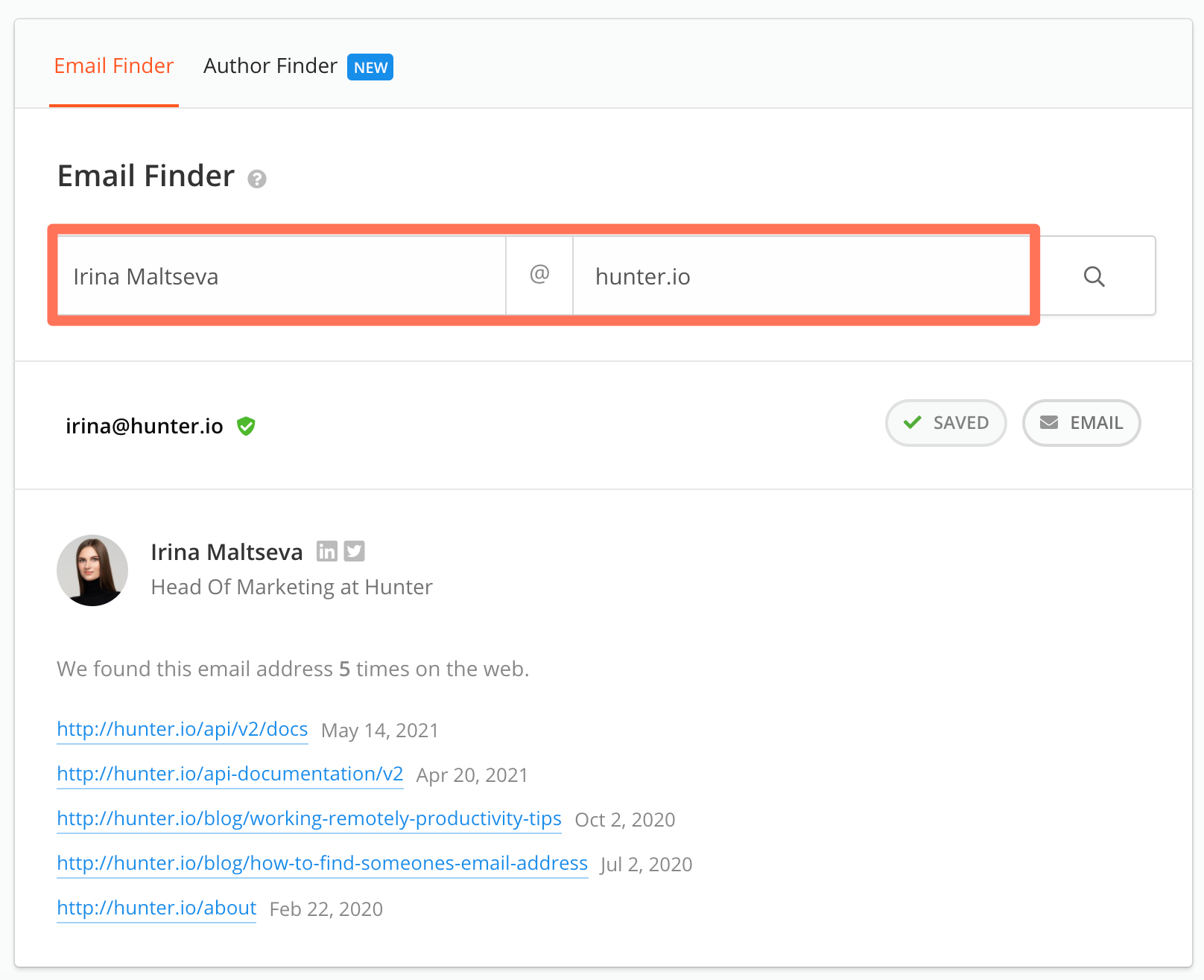Image resolution: width=1204 pixels, height=980 pixels.
Task: Click the green verified shield icon
Action: point(246,426)
